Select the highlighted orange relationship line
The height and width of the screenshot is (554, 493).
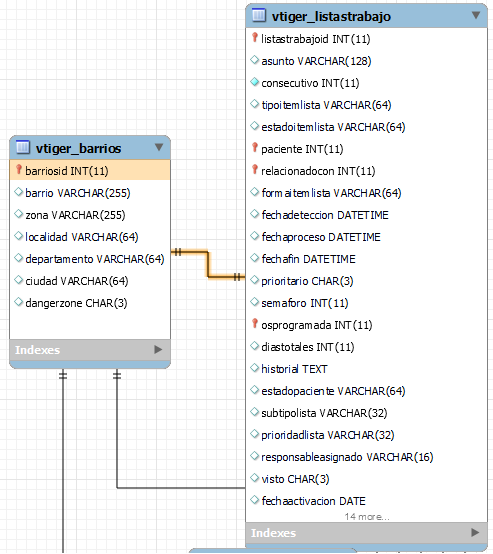coord(208,264)
